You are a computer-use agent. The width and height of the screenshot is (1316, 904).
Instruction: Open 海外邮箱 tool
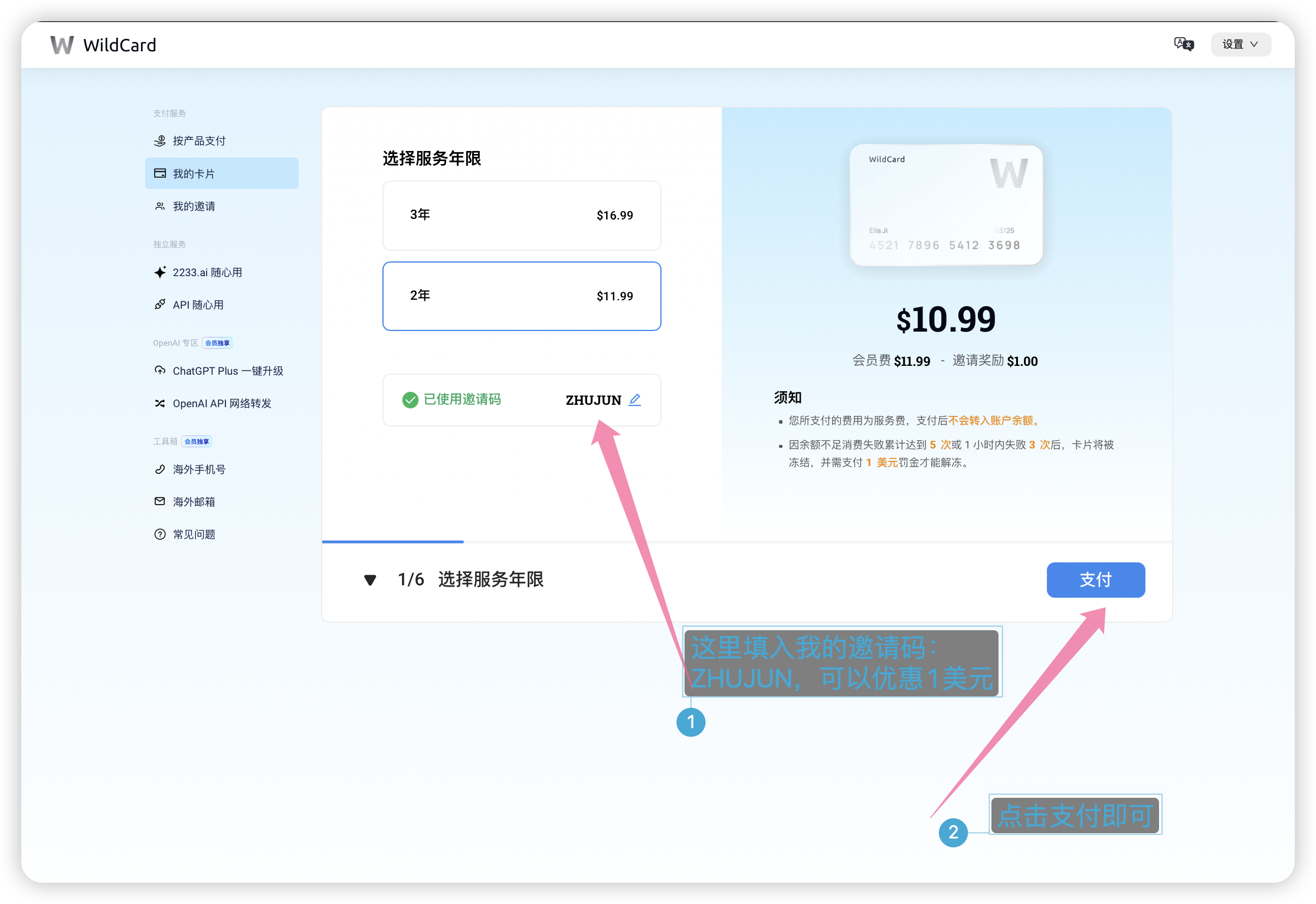point(222,502)
